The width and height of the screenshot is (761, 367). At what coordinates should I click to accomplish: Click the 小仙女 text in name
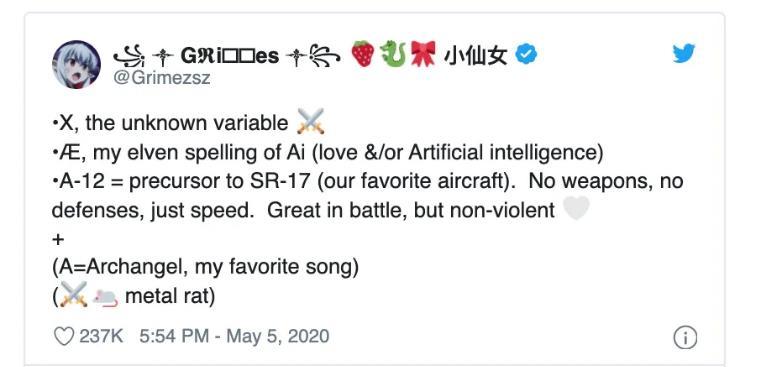coord(476,55)
